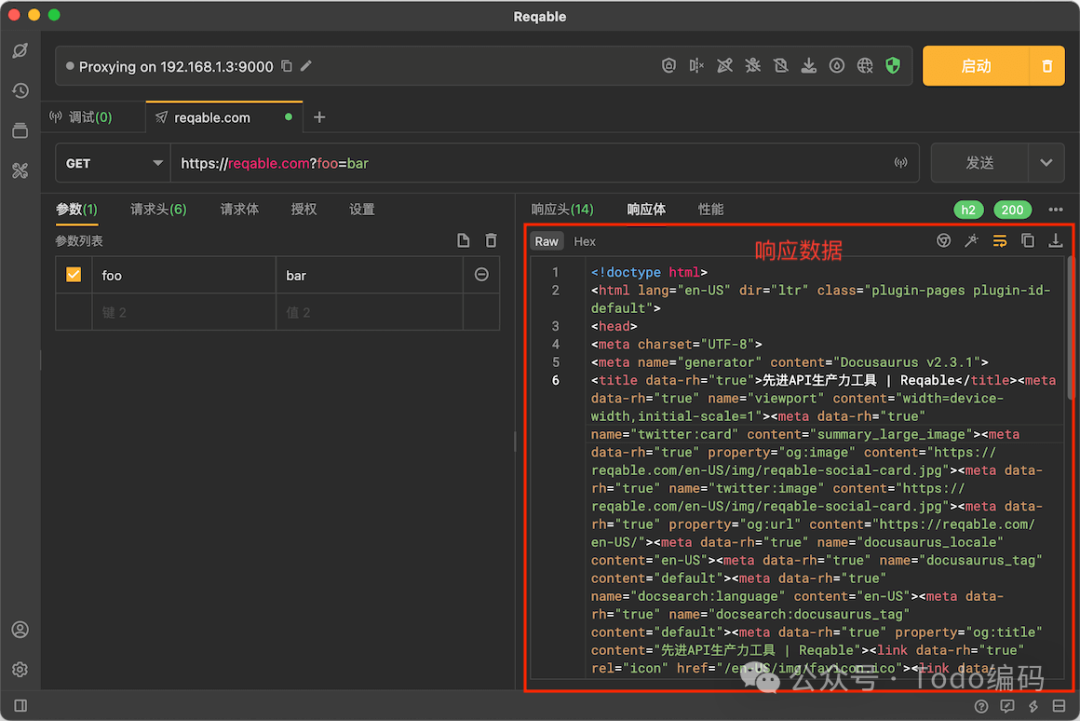This screenshot has width=1080, height=721.
Task: Open the certificate manager icon in the toolbar
Action: point(670,64)
